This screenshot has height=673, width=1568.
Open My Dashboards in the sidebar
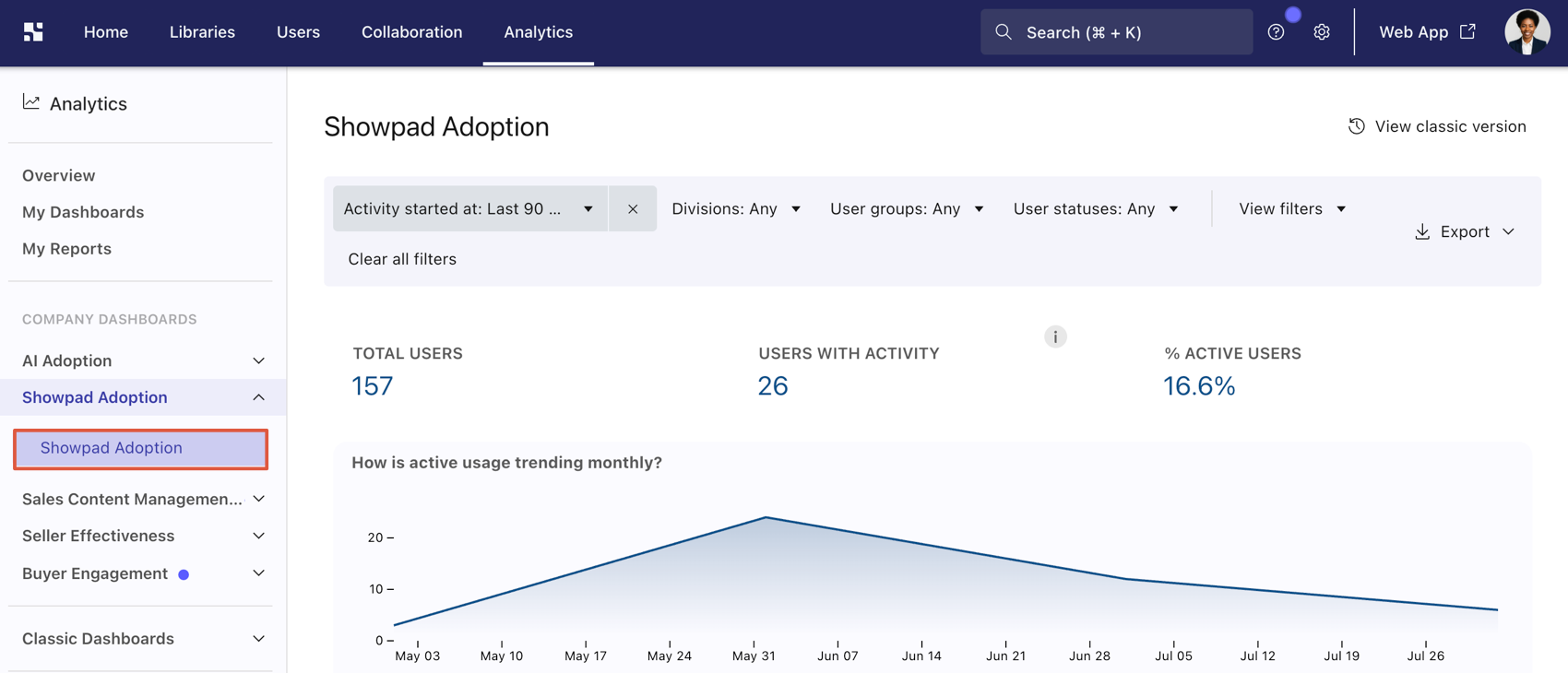click(x=83, y=212)
